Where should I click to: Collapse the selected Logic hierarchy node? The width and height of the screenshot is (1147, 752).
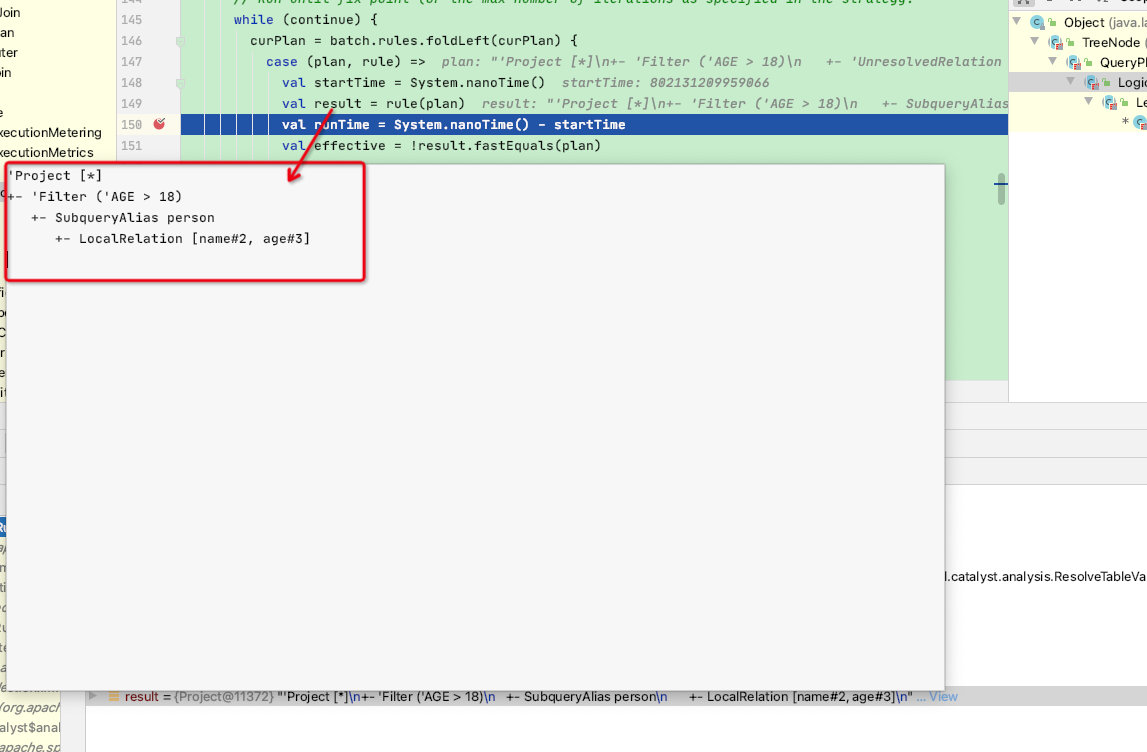1071,81
